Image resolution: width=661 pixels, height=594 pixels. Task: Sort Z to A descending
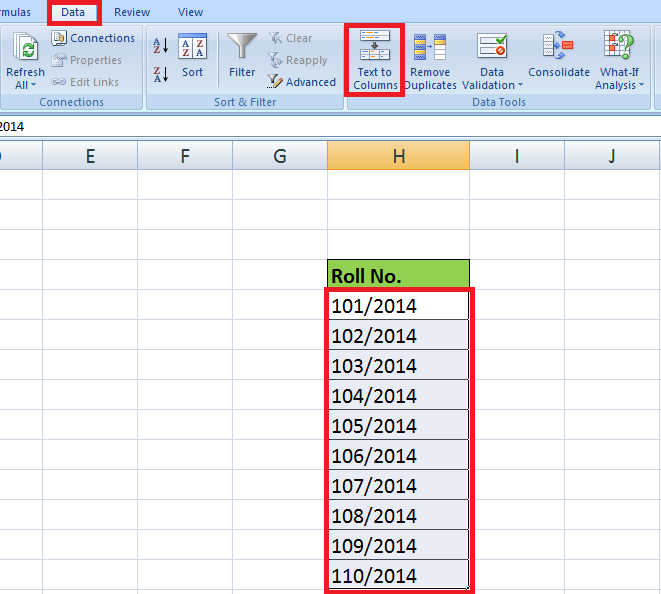(x=161, y=75)
